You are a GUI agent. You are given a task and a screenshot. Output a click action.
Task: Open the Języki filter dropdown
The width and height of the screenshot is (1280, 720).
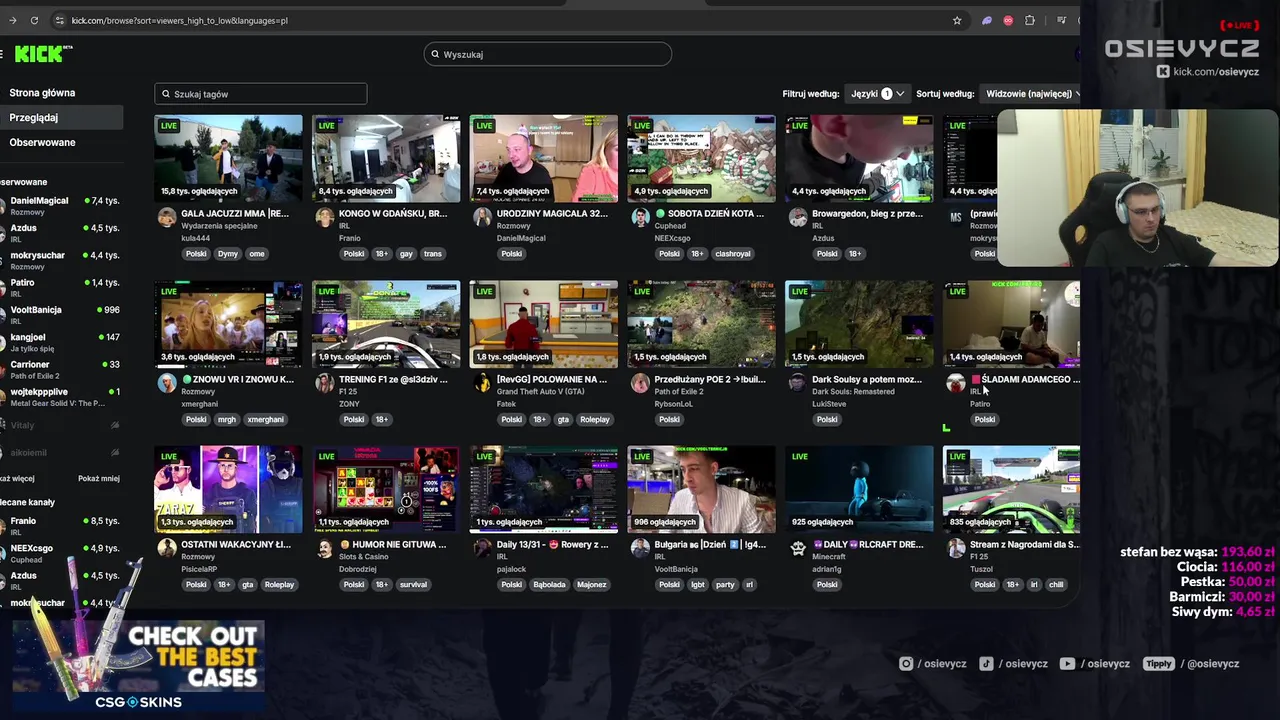point(877,93)
